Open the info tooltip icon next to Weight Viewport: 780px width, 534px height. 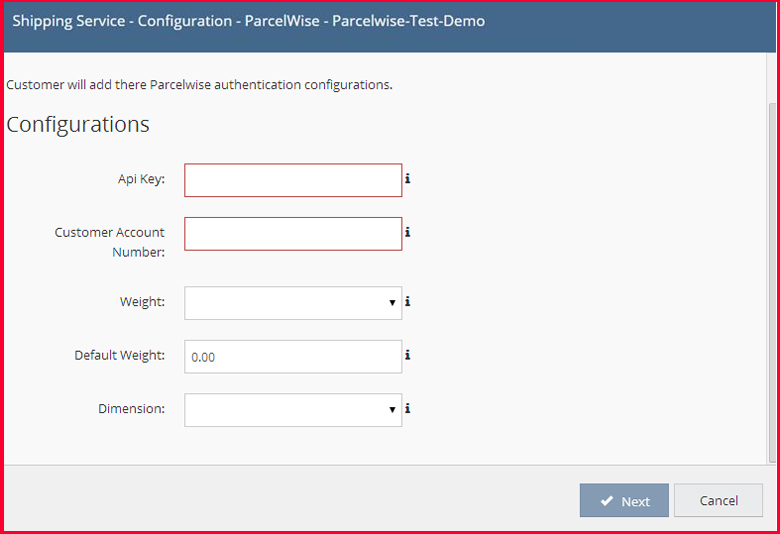407,302
